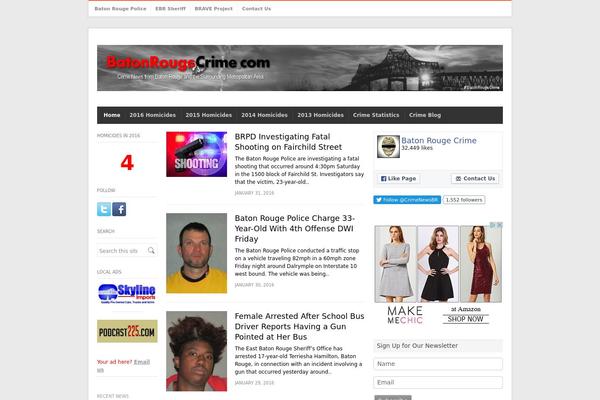Click the BatonRougeCrime.com header banner
This screenshot has height=400, width=600.
pyautogui.click(x=300, y=68)
